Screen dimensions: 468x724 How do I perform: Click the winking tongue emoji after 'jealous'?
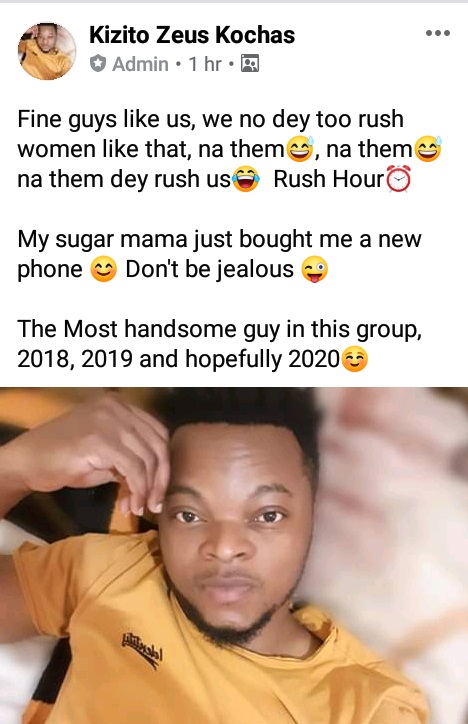point(315,269)
